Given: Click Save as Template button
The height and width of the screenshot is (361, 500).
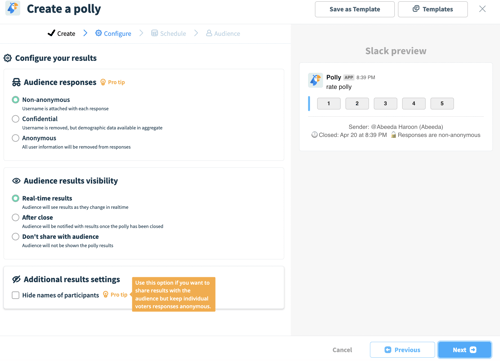Looking at the screenshot, I should coord(355,9).
